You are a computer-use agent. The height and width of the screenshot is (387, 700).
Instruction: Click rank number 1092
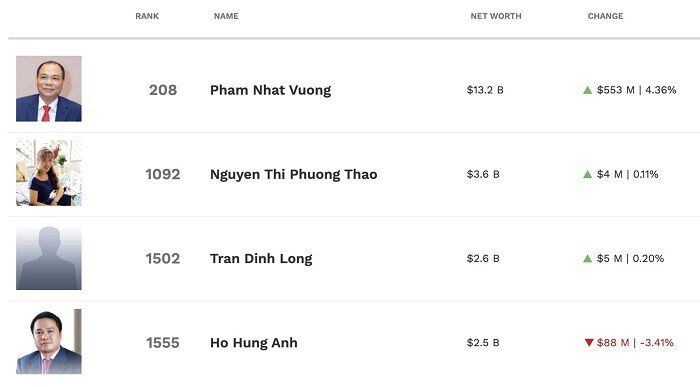[163, 175]
